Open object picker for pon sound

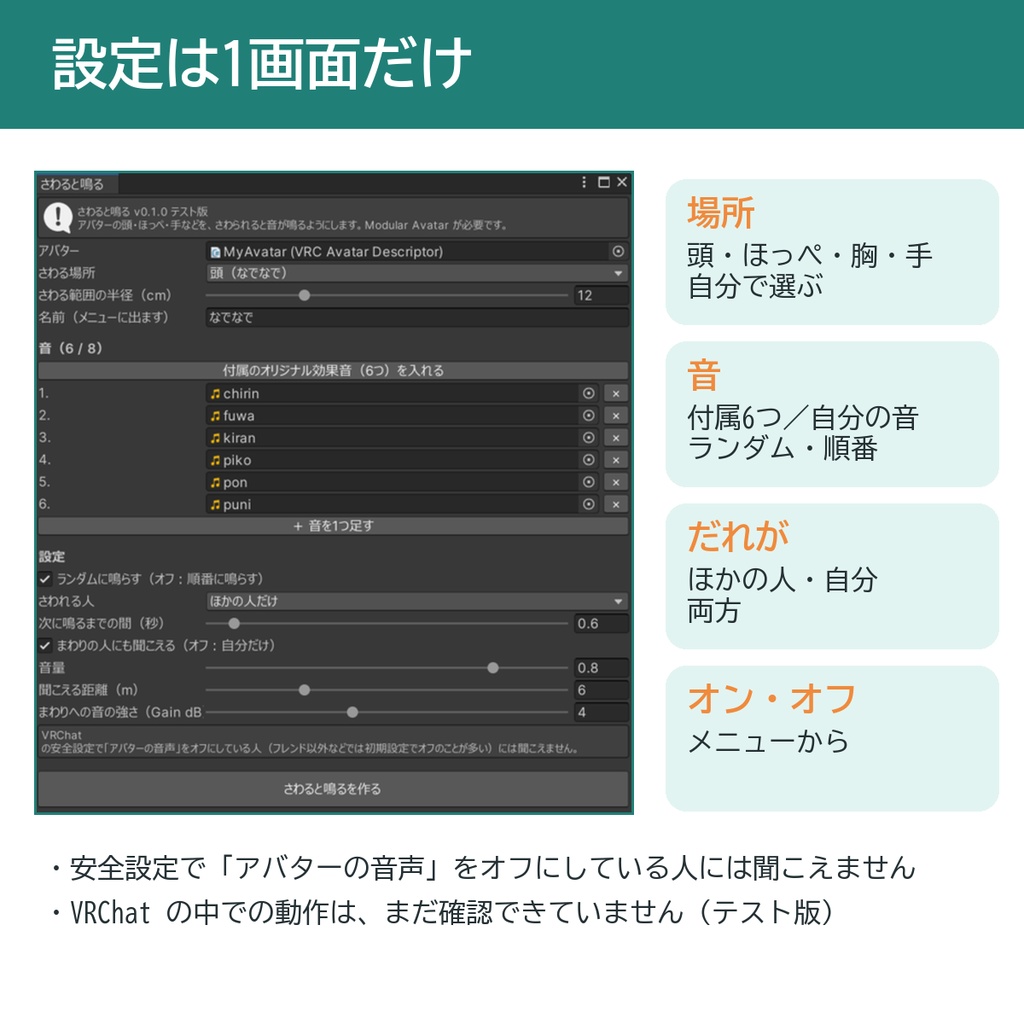(x=588, y=482)
